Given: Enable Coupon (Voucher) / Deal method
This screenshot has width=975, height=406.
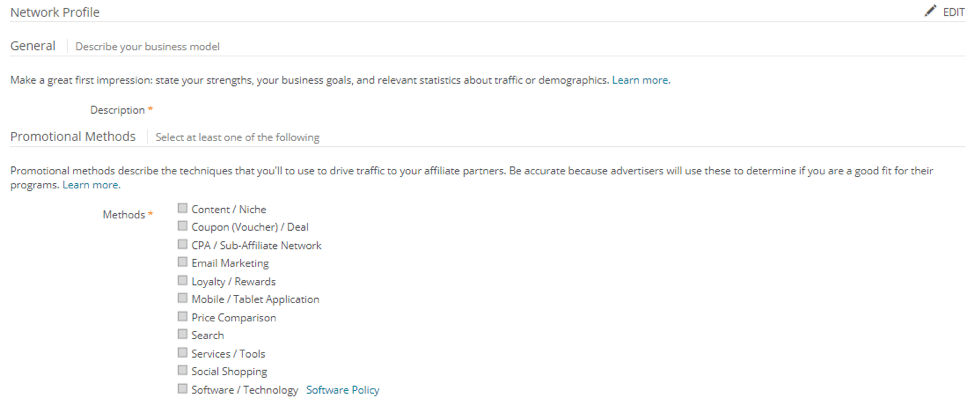Looking at the screenshot, I should click(183, 227).
